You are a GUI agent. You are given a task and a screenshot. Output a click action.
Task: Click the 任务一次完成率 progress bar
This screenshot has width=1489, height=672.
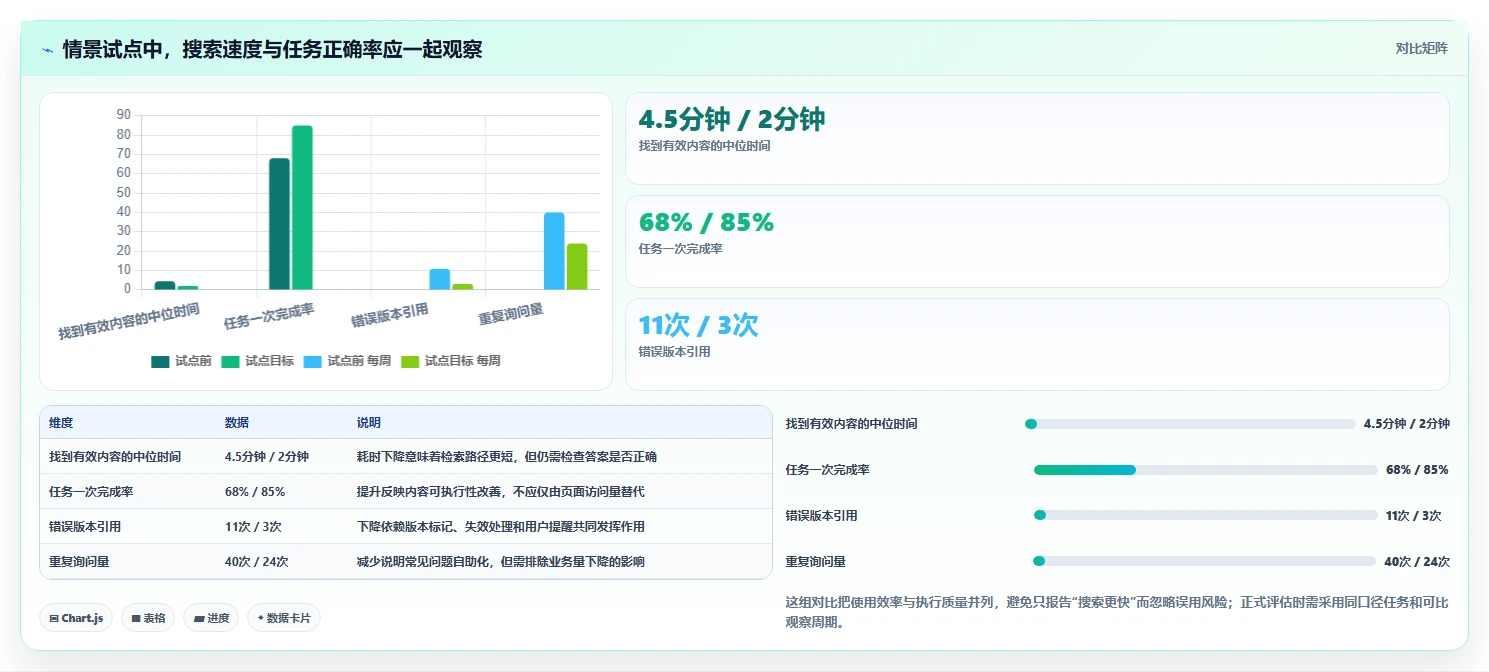[x=1205, y=470]
